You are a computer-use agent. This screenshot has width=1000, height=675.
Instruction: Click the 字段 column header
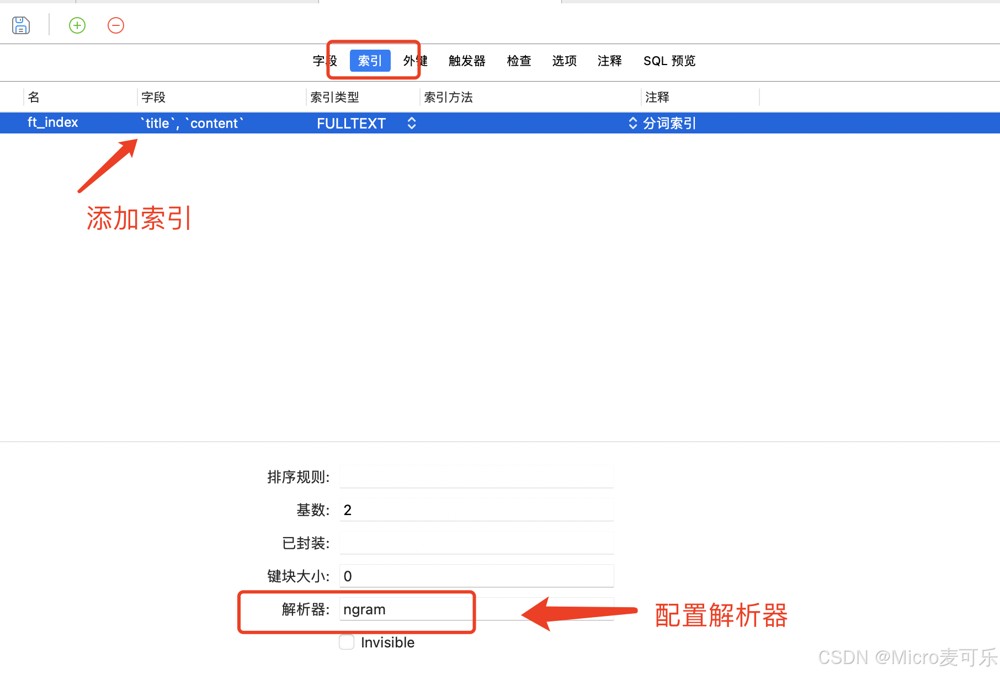coord(154,97)
